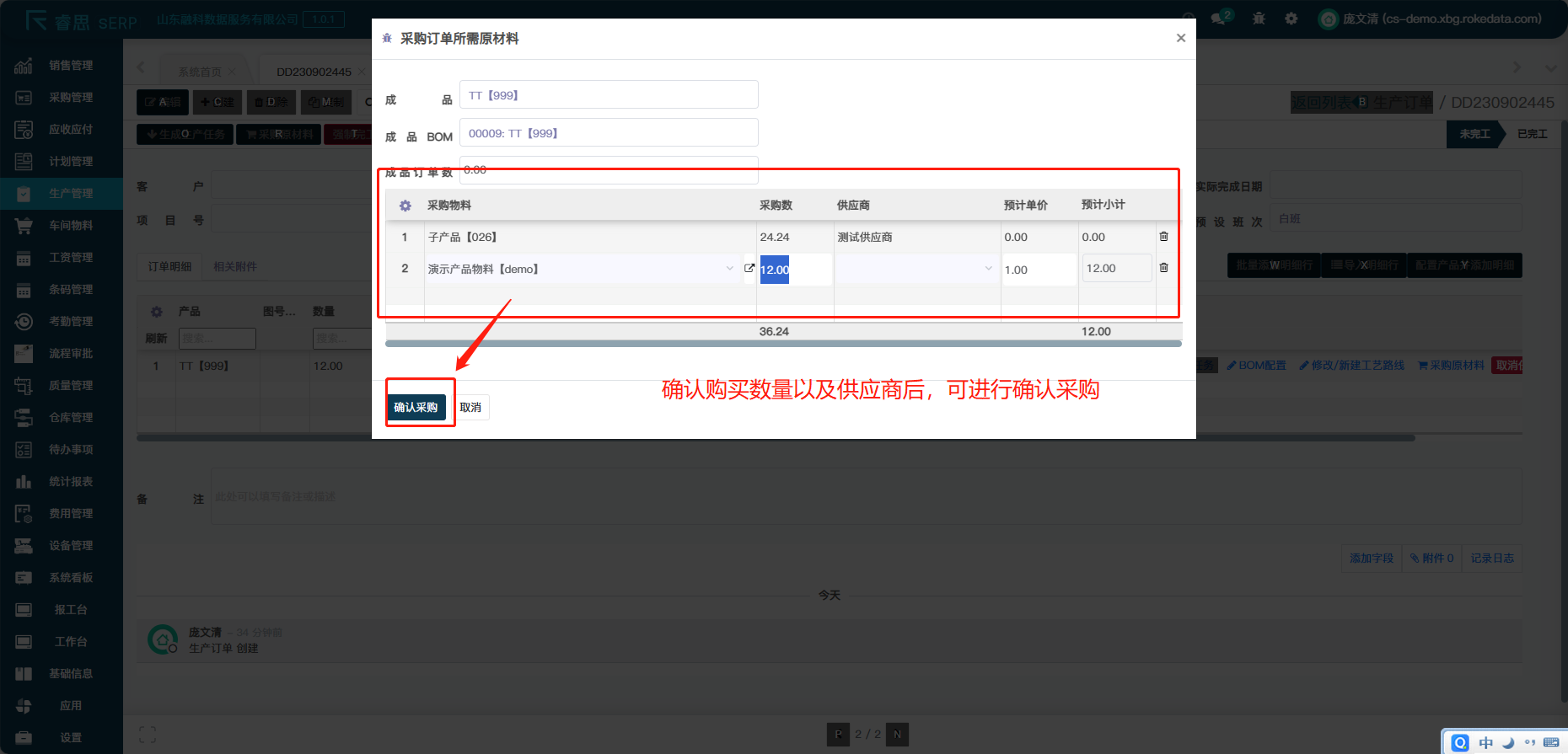Open the 供应商 dropdown in row 2
This screenshot has width=1568, height=754.
click(988, 269)
